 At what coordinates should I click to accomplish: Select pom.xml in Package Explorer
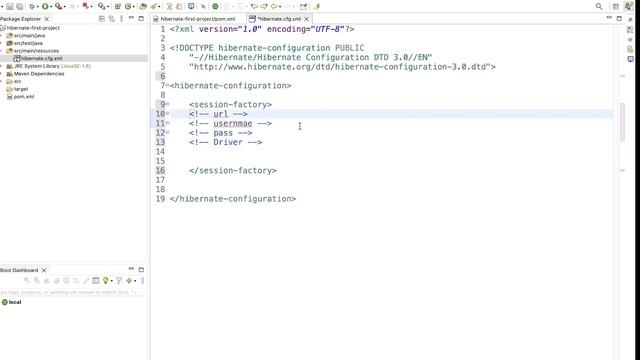[x=24, y=97]
